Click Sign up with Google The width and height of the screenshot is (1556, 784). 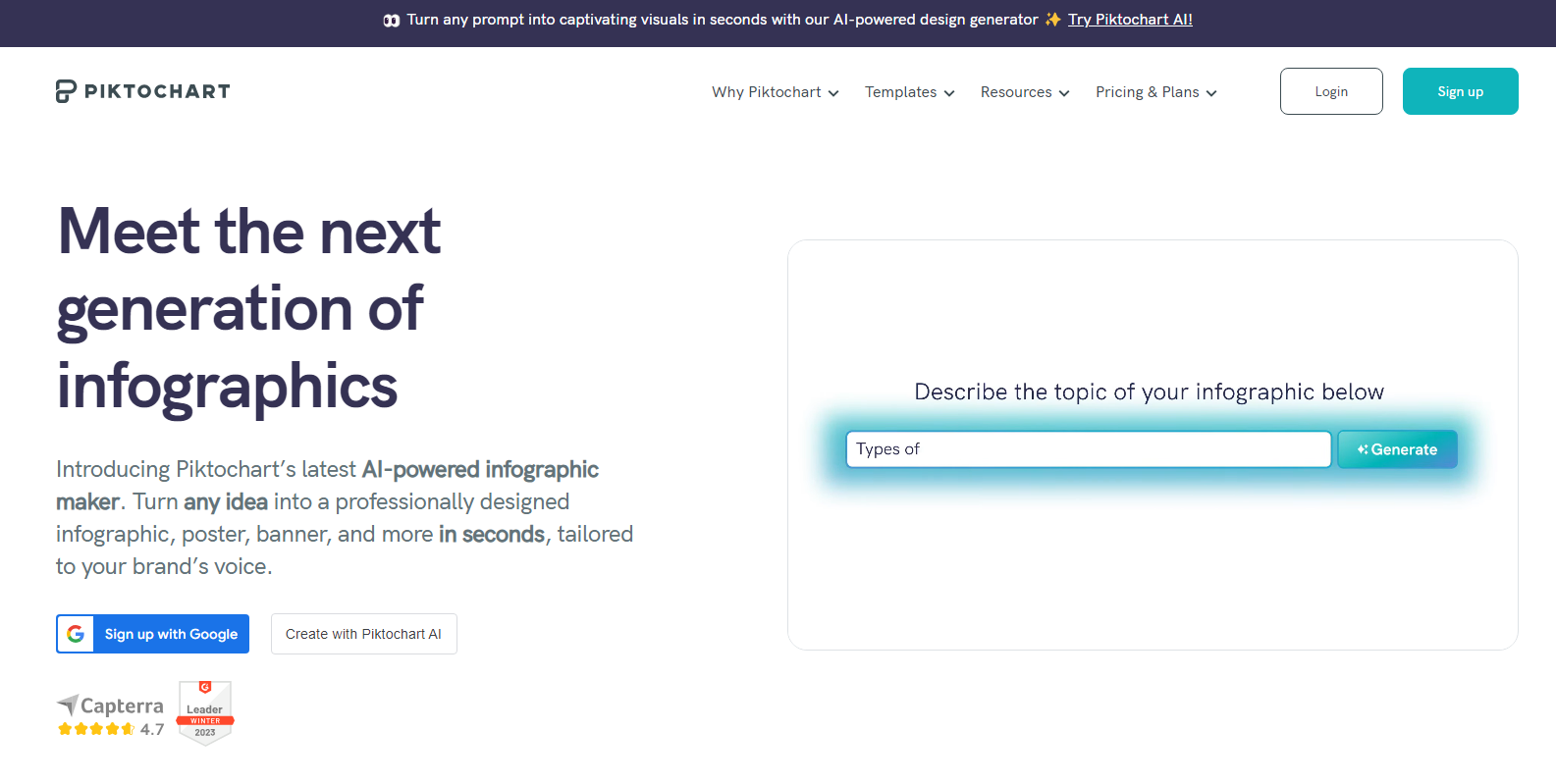153,634
